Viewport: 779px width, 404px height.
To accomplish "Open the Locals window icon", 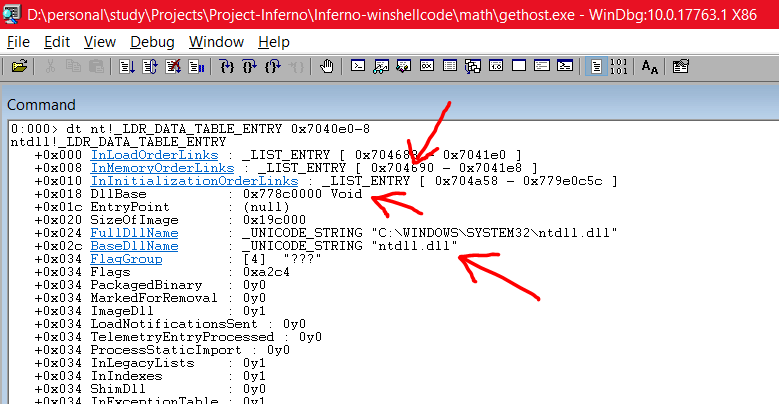I will pyautogui.click(x=404, y=66).
